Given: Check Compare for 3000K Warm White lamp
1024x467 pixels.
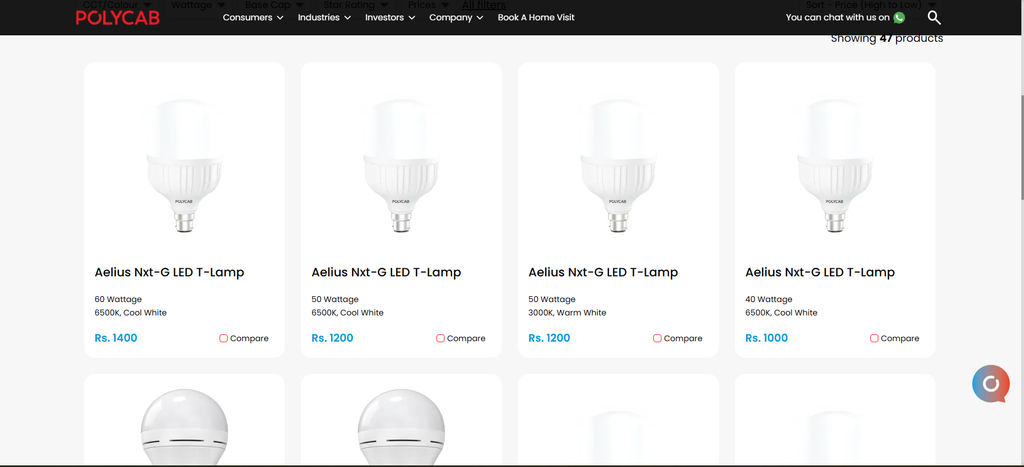Looking at the screenshot, I should [657, 338].
